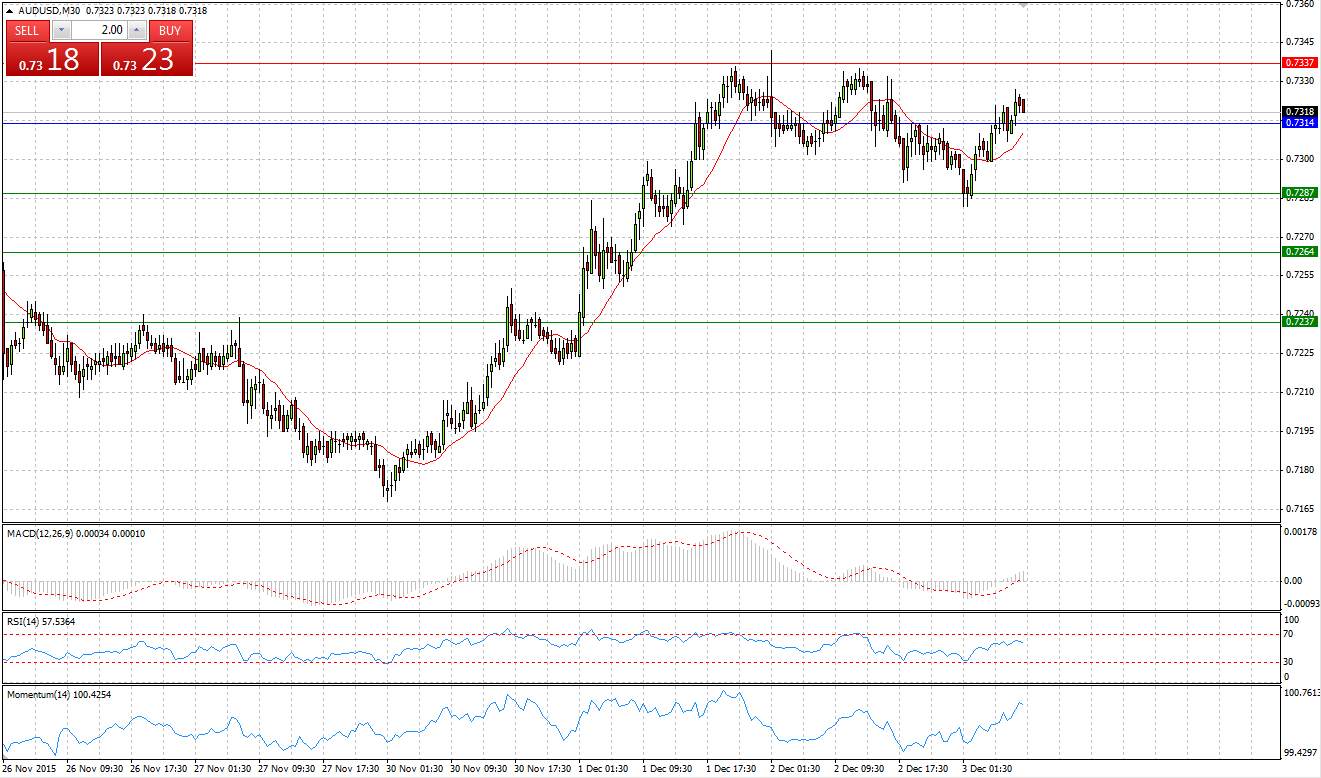Increase trade volume with the up arrow
The image size is (1321, 778).
point(137,30)
